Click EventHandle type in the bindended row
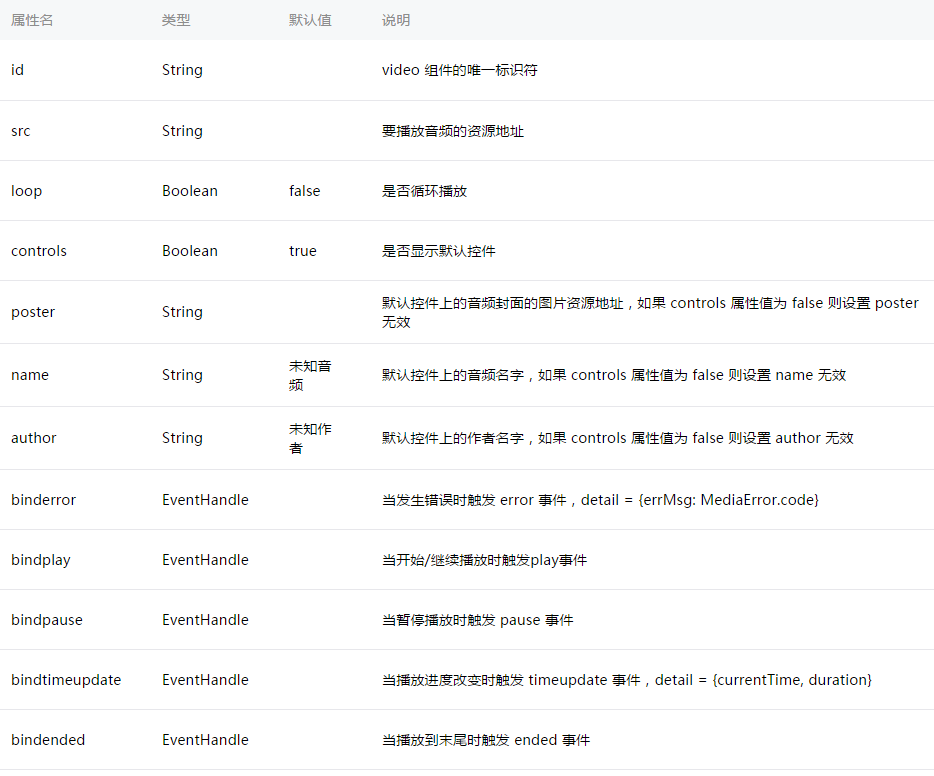Viewport: 934px width, 776px height. coord(206,740)
